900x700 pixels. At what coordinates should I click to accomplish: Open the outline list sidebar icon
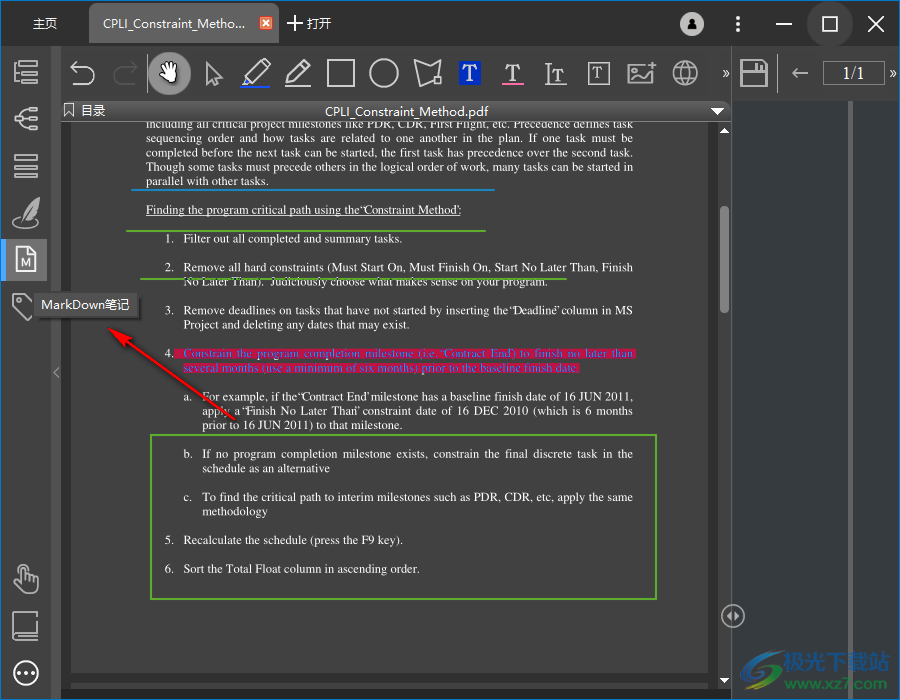coord(26,72)
